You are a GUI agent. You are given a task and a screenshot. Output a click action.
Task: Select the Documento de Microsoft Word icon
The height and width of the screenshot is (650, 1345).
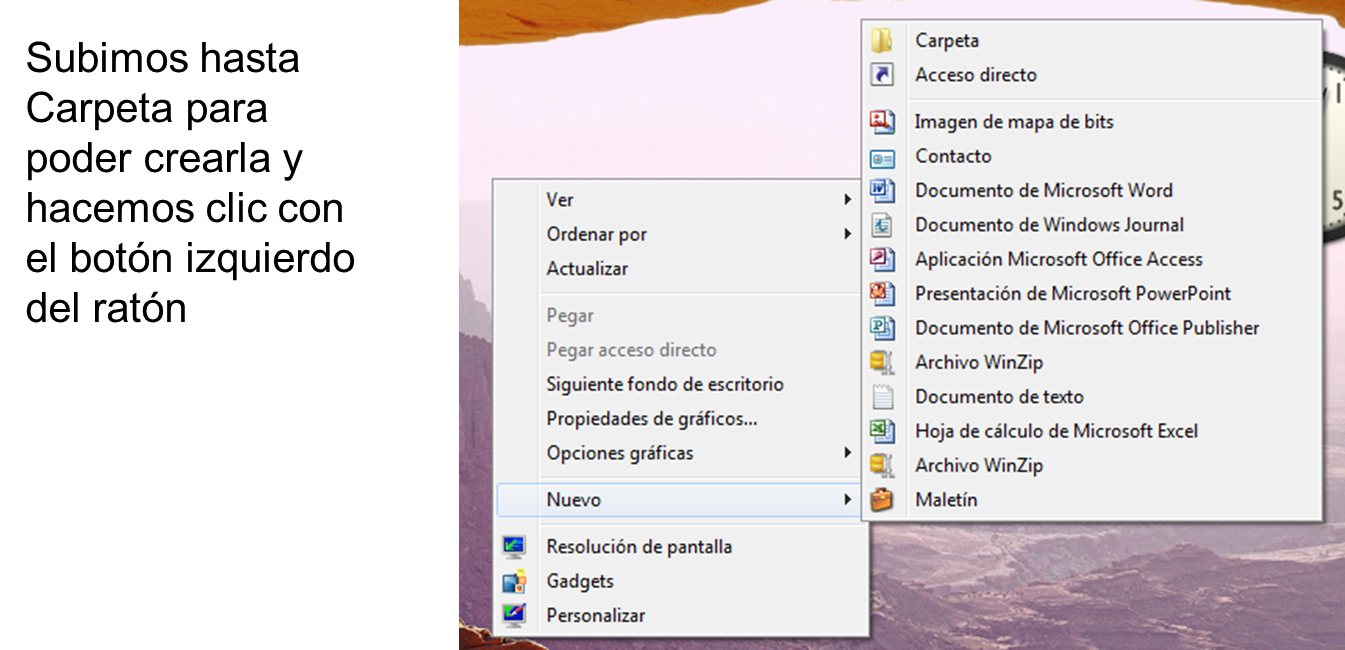884,190
